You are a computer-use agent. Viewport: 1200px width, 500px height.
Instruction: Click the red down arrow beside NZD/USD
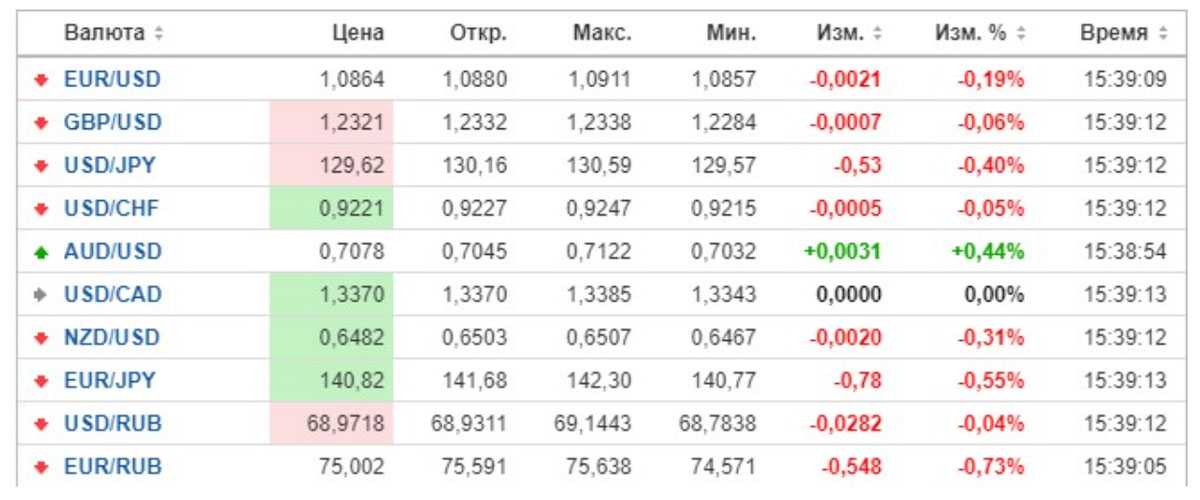41,338
